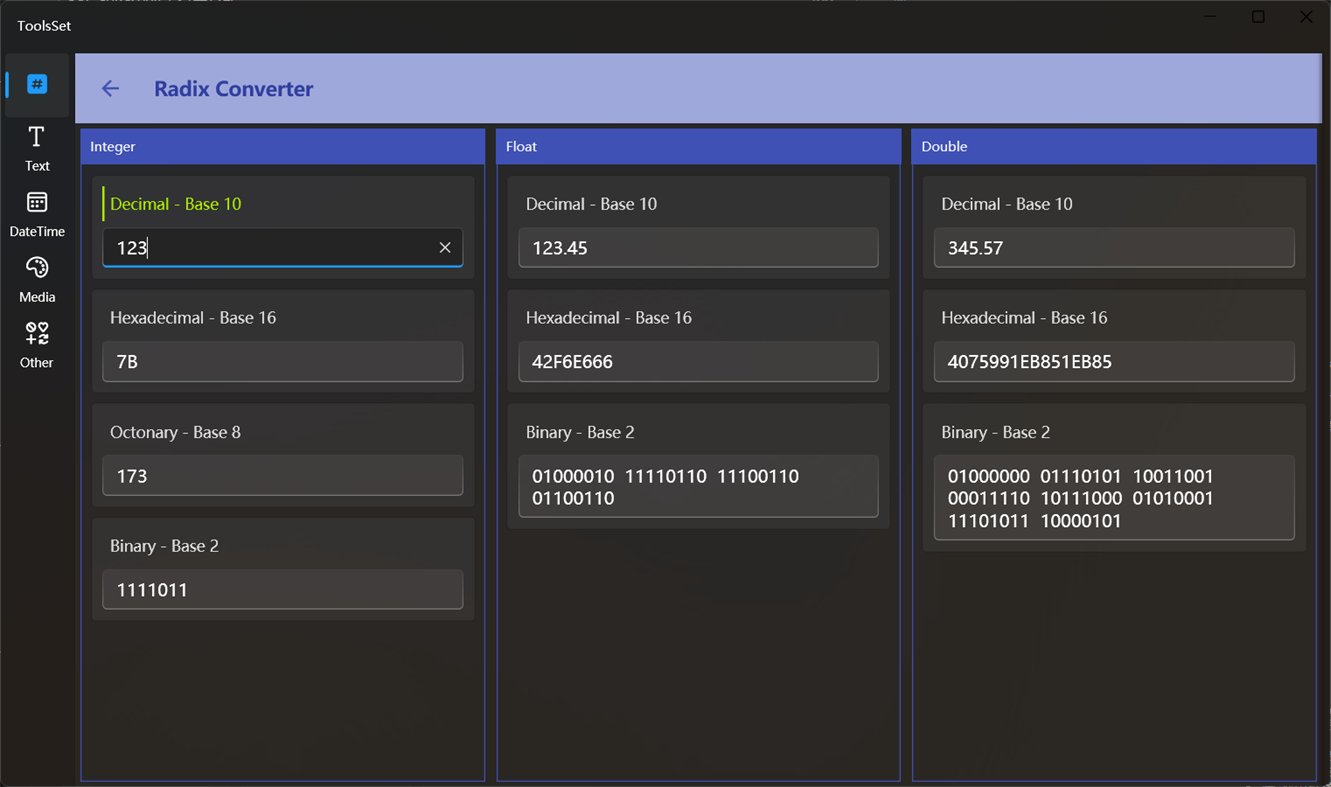Image resolution: width=1331 pixels, height=787 pixels.
Task: Click the Integer Decimal - Base 10 label
Action: click(175, 204)
